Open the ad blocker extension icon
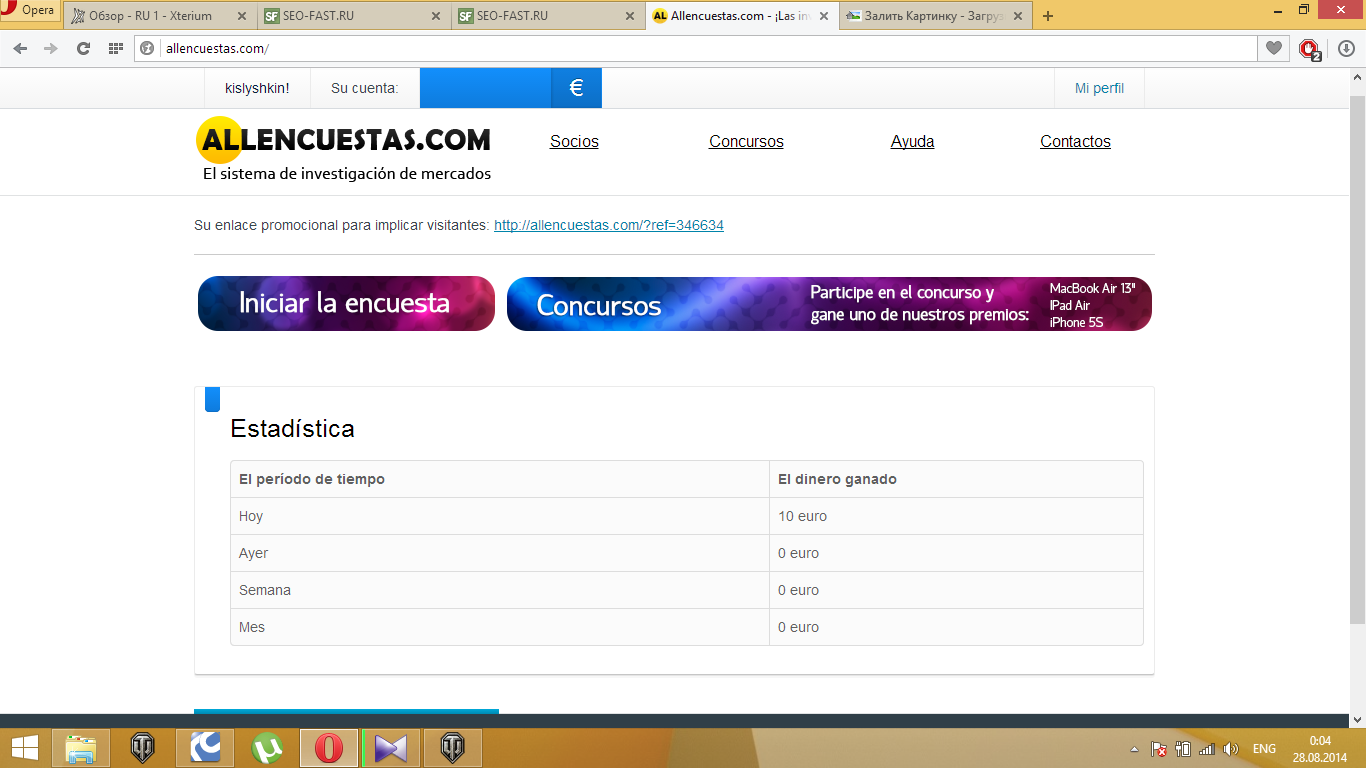The height and width of the screenshot is (768, 1366). (1309, 49)
